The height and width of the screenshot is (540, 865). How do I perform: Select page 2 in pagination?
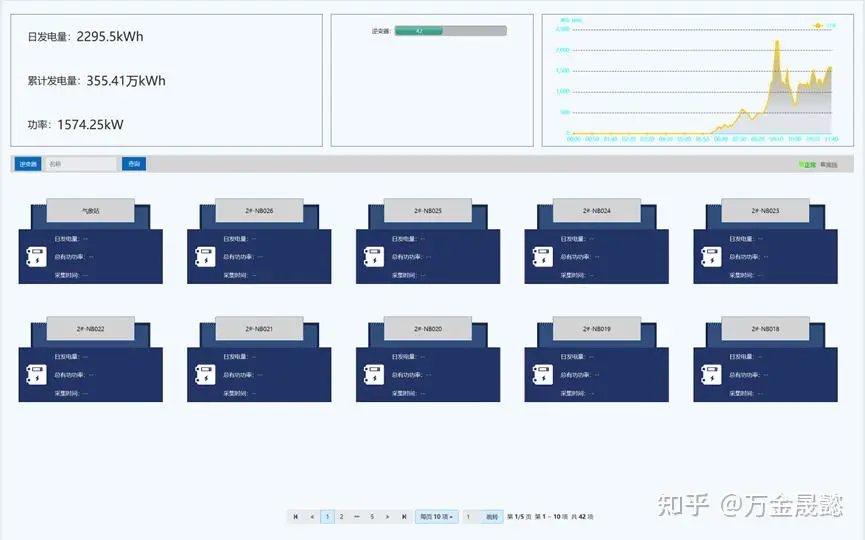[x=341, y=517]
